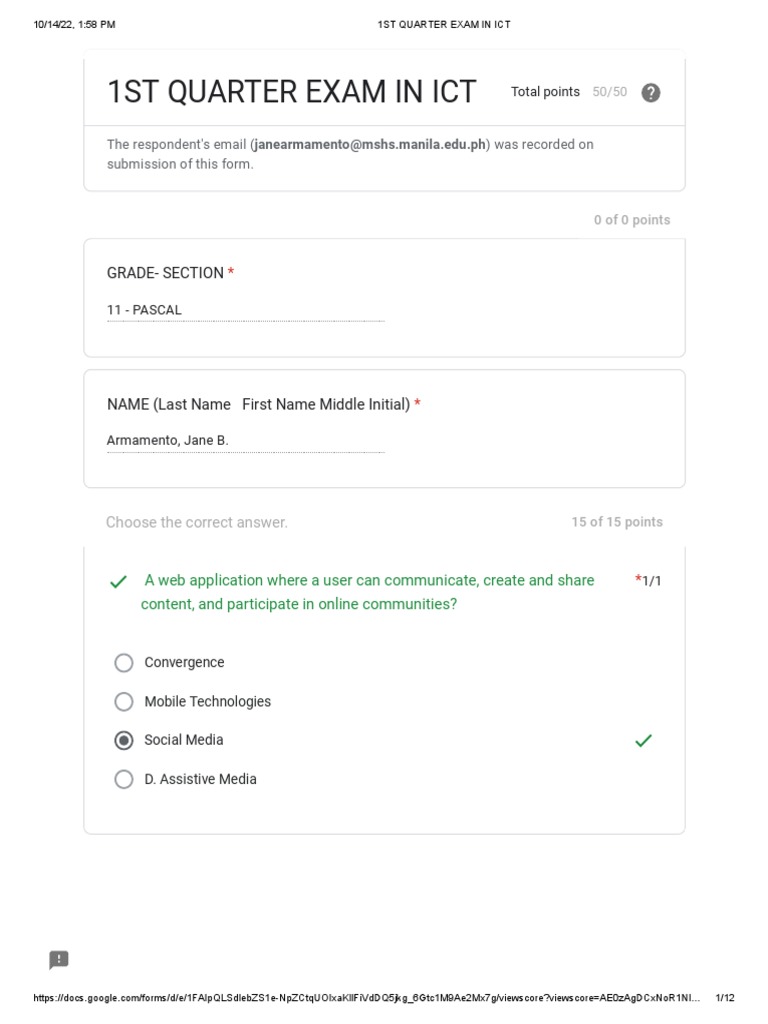Select the Mobile Technologies radio option
This screenshot has height=1024, width=768.
click(x=124, y=702)
